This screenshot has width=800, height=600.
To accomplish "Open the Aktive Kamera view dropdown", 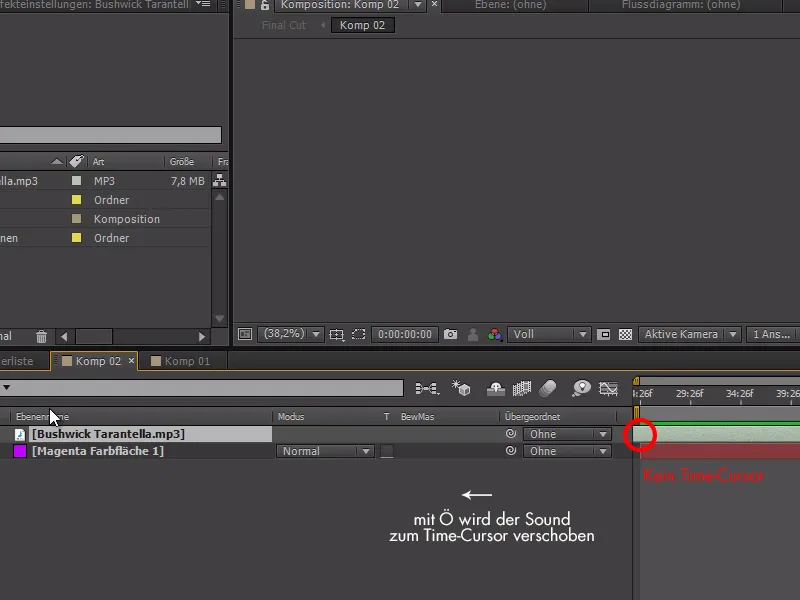I will tap(690, 334).
